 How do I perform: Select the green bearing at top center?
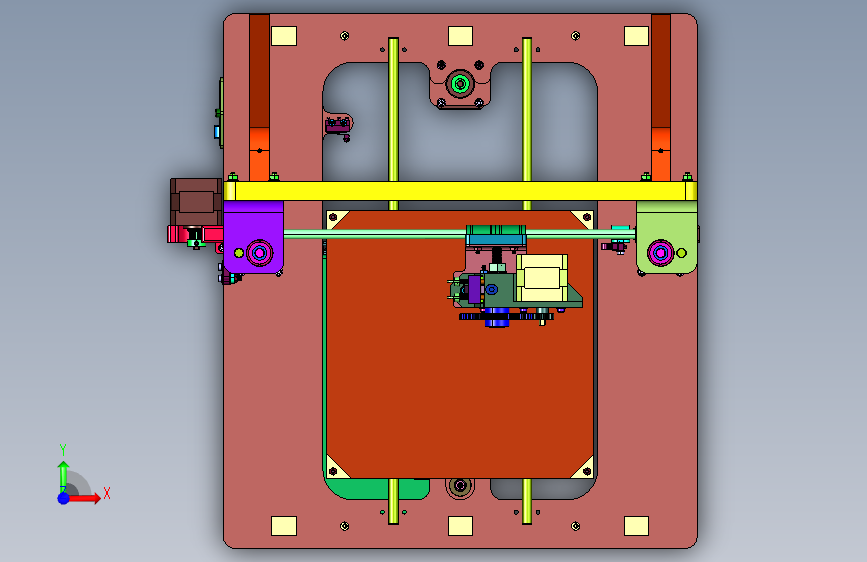[x=460, y=84]
